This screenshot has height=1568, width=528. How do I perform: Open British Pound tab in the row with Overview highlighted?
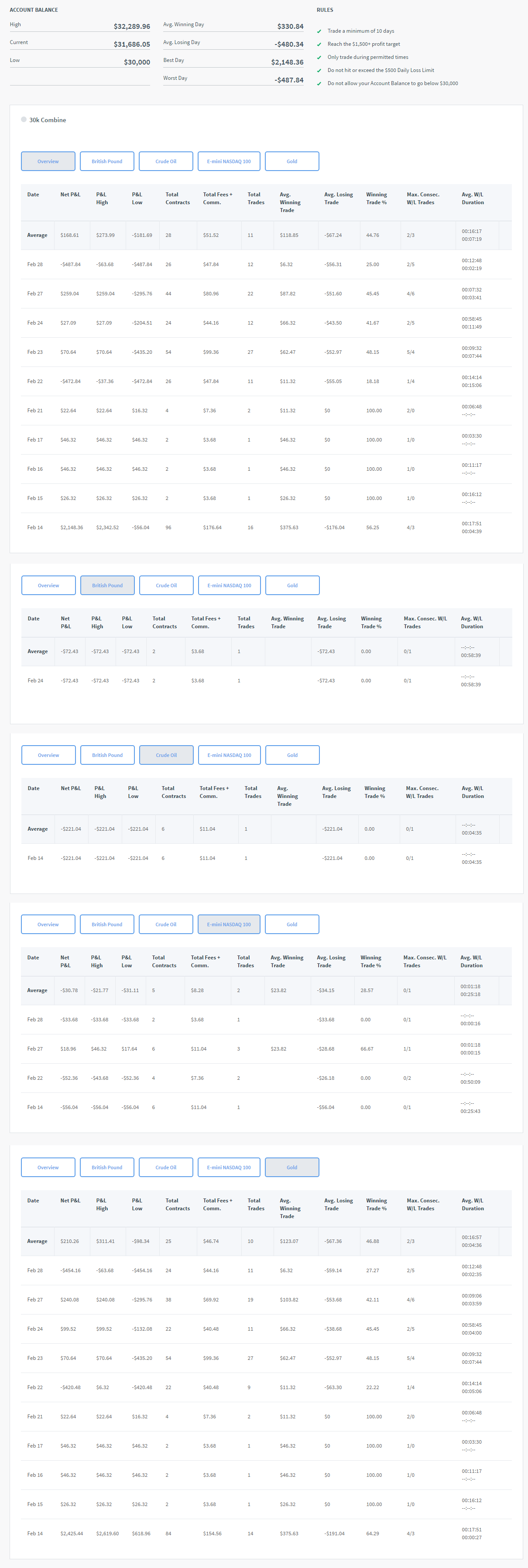pos(107,161)
